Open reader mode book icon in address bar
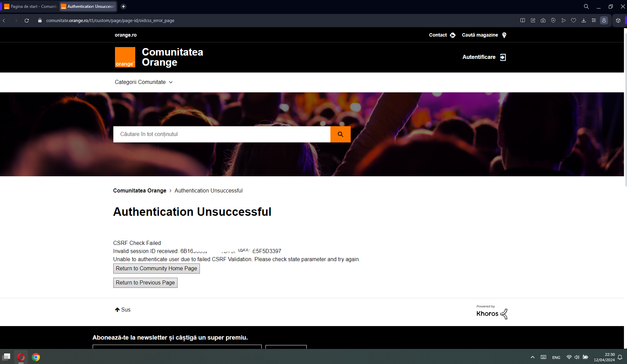Screen dimensions: 627x364 pyautogui.click(x=522, y=20)
